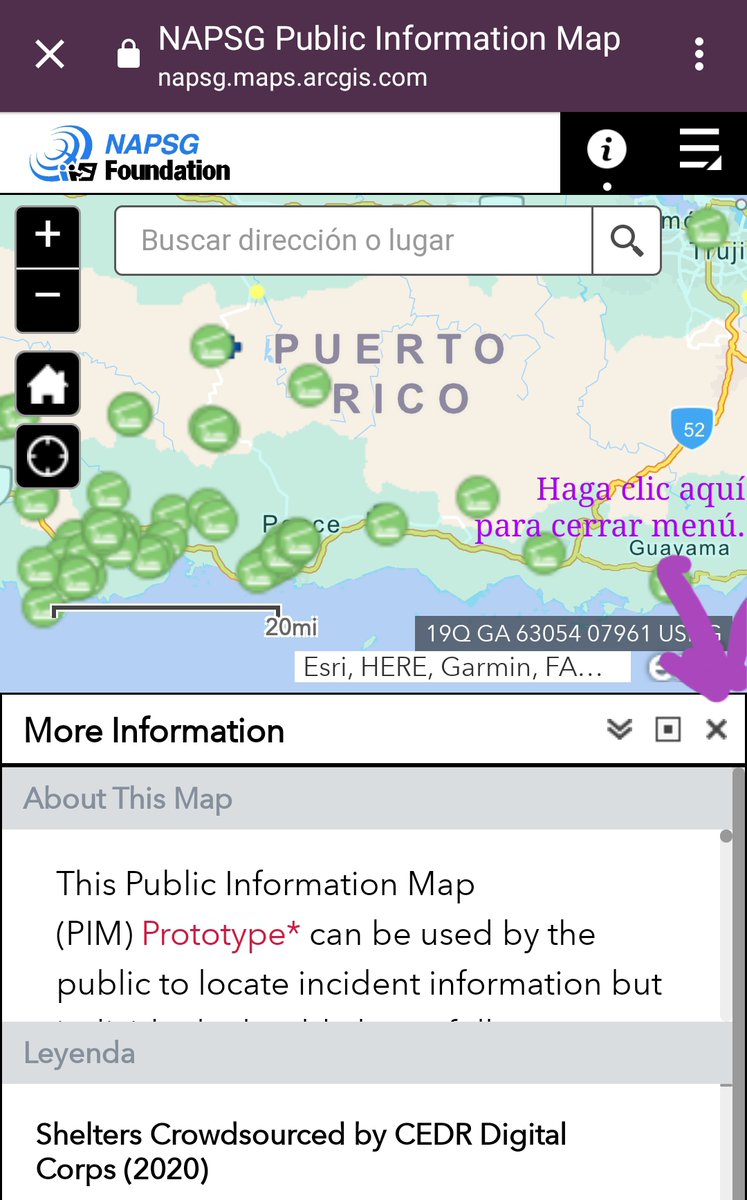The image size is (747, 1200).
Task: Expand the Leyenda section
Action: (368, 1053)
